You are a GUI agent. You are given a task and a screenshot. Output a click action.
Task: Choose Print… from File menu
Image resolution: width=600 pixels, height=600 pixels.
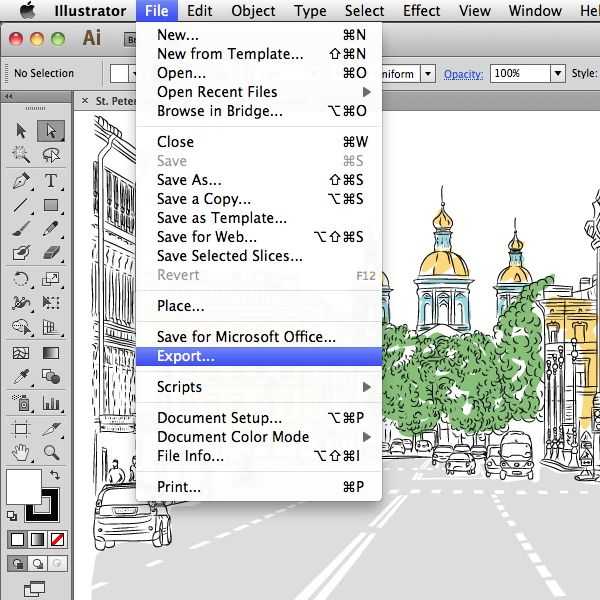[259, 487]
